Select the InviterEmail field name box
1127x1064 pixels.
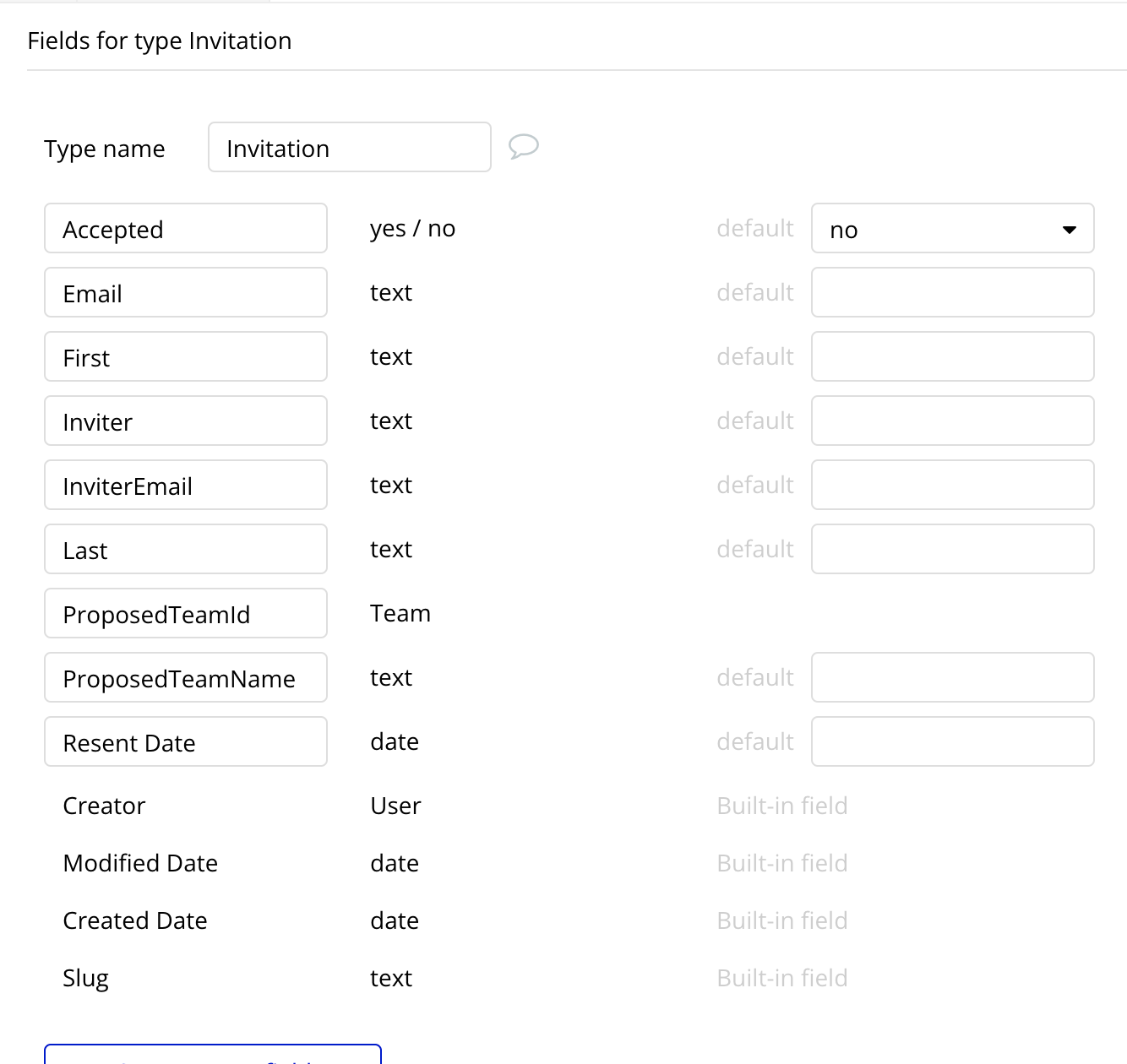click(x=186, y=486)
